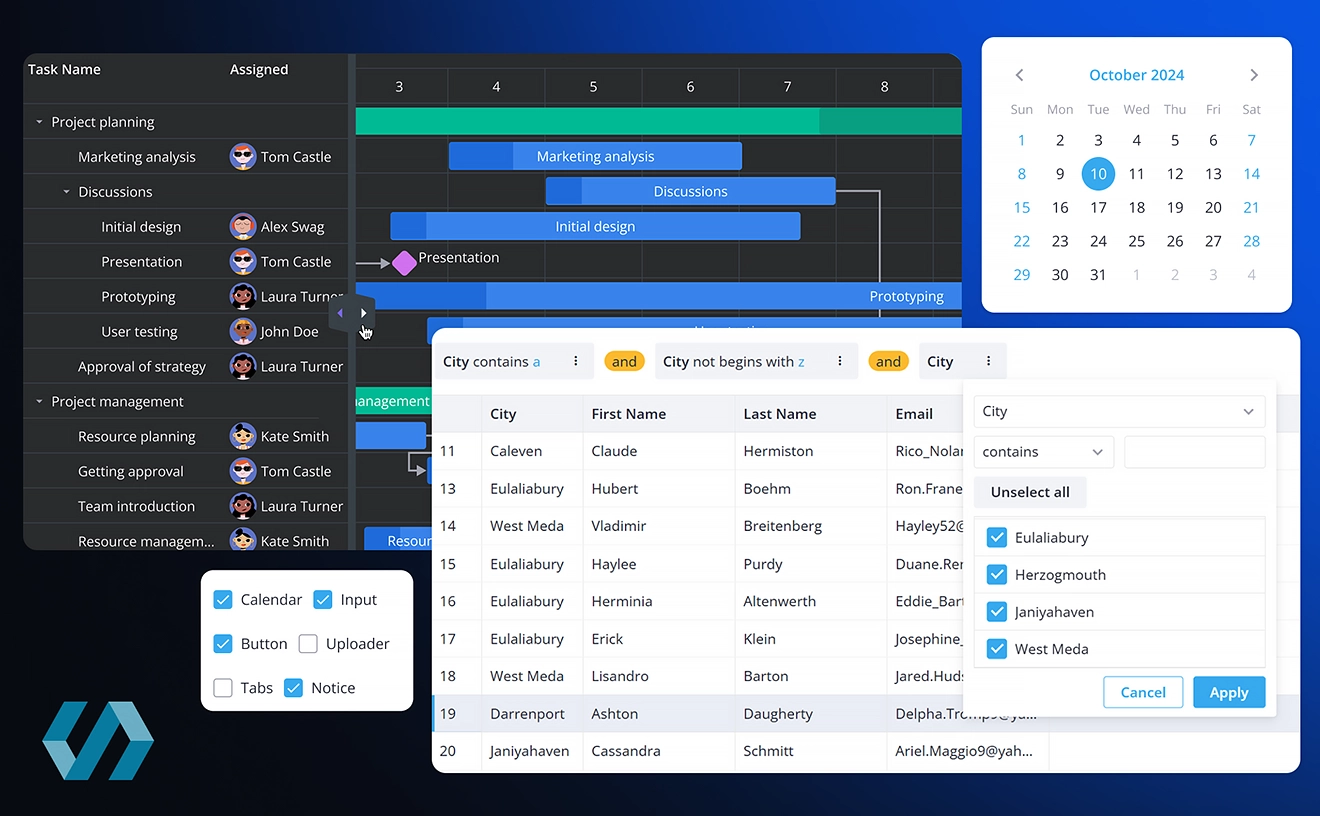Click John Doe's avatar in User testing row
Image resolution: width=1320 pixels, height=816 pixels.
pyautogui.click(x=242, y=331)
